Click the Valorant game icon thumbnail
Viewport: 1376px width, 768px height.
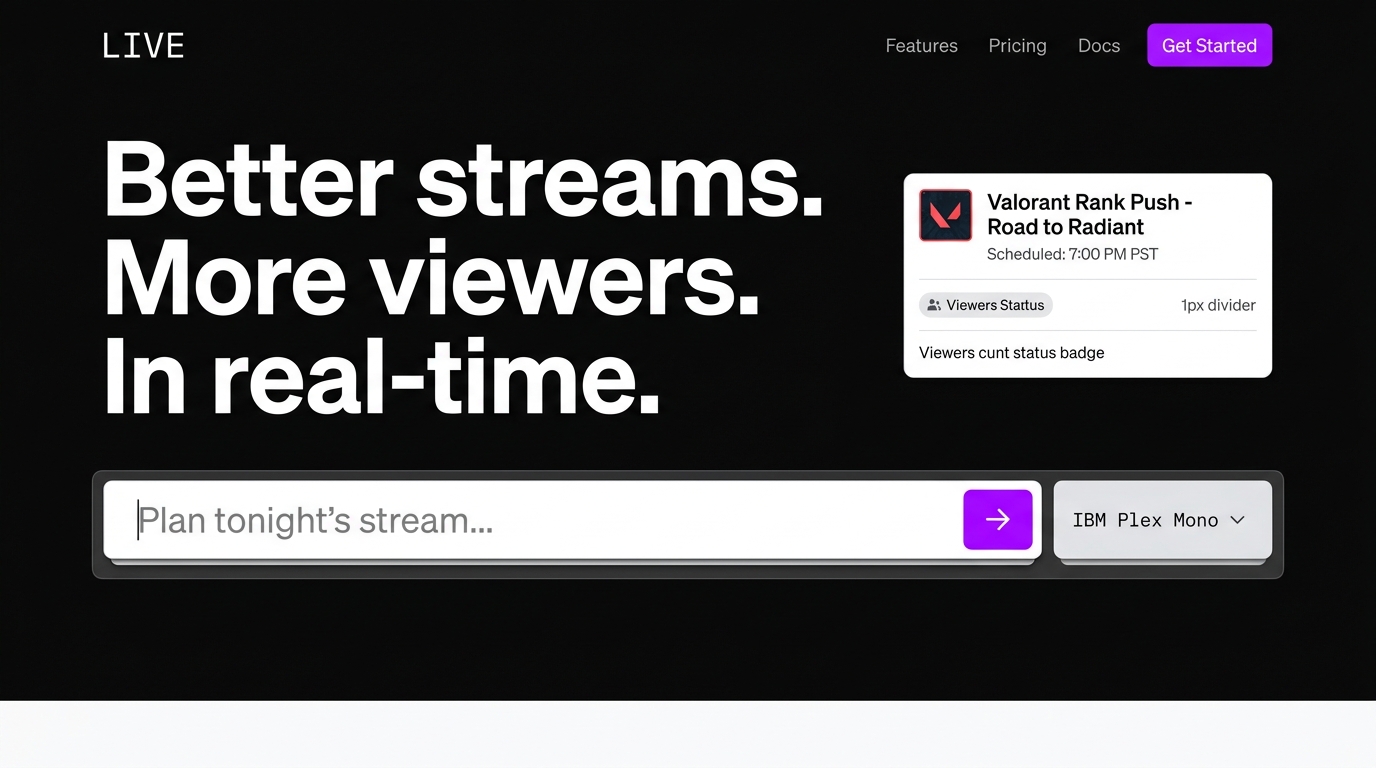coord(945,215)
